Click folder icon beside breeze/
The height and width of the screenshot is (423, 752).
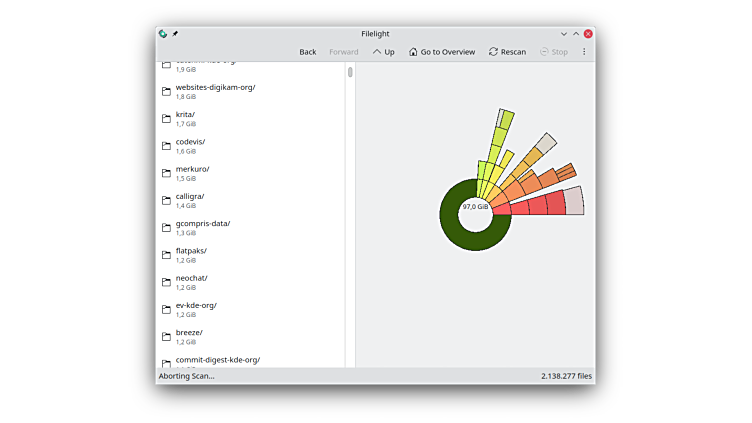pos(167,337)
